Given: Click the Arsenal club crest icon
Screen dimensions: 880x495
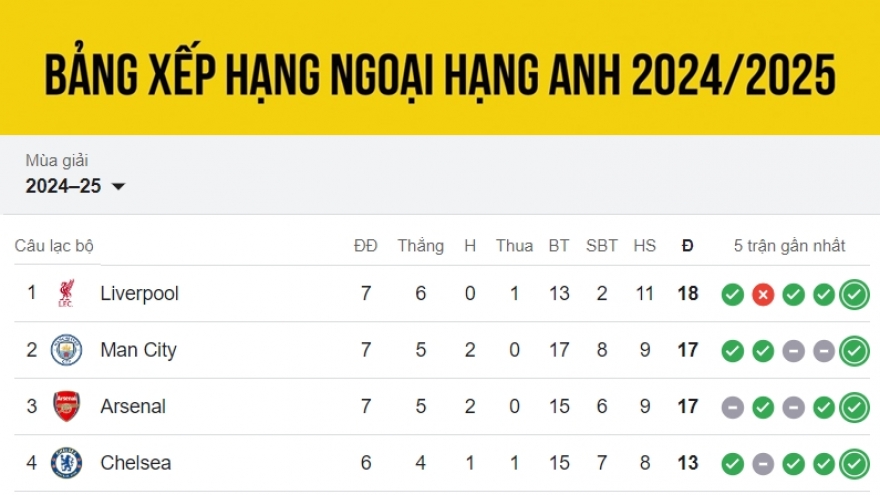Looking at the screenshot, I should point(66,406).
